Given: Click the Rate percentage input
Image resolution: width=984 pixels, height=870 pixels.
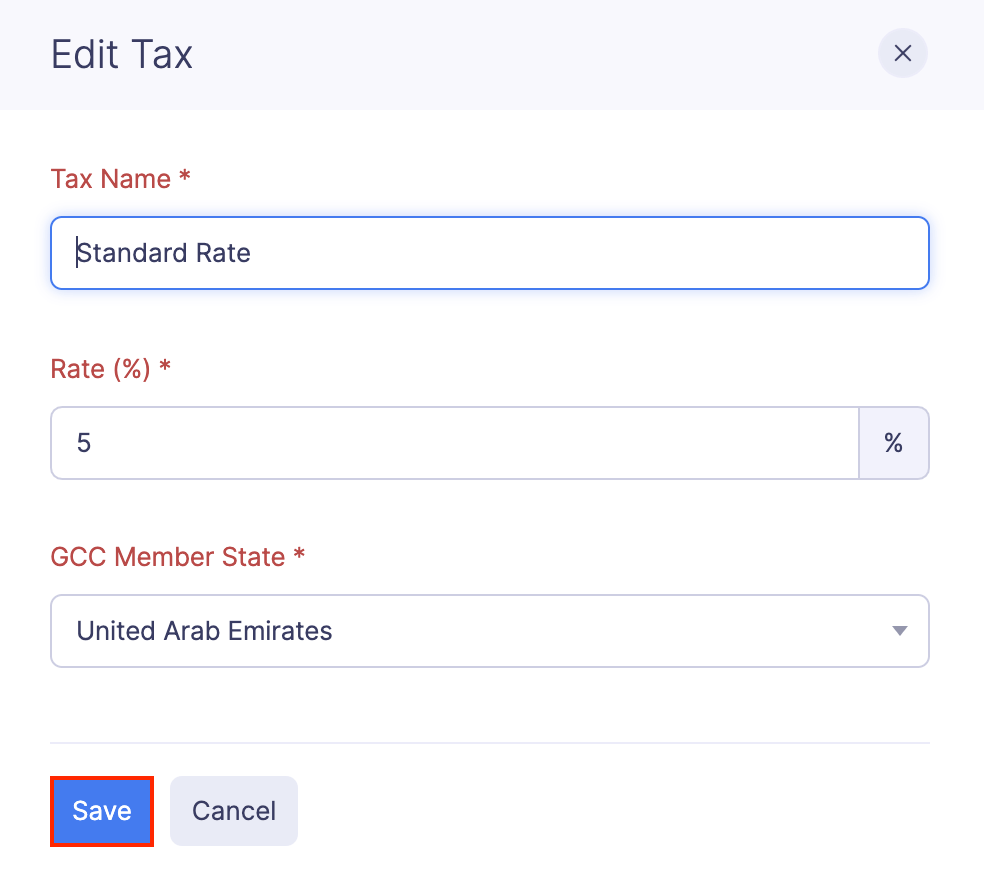Looking at the screenshot, I should pyautogui.click(x=450, y=443).
